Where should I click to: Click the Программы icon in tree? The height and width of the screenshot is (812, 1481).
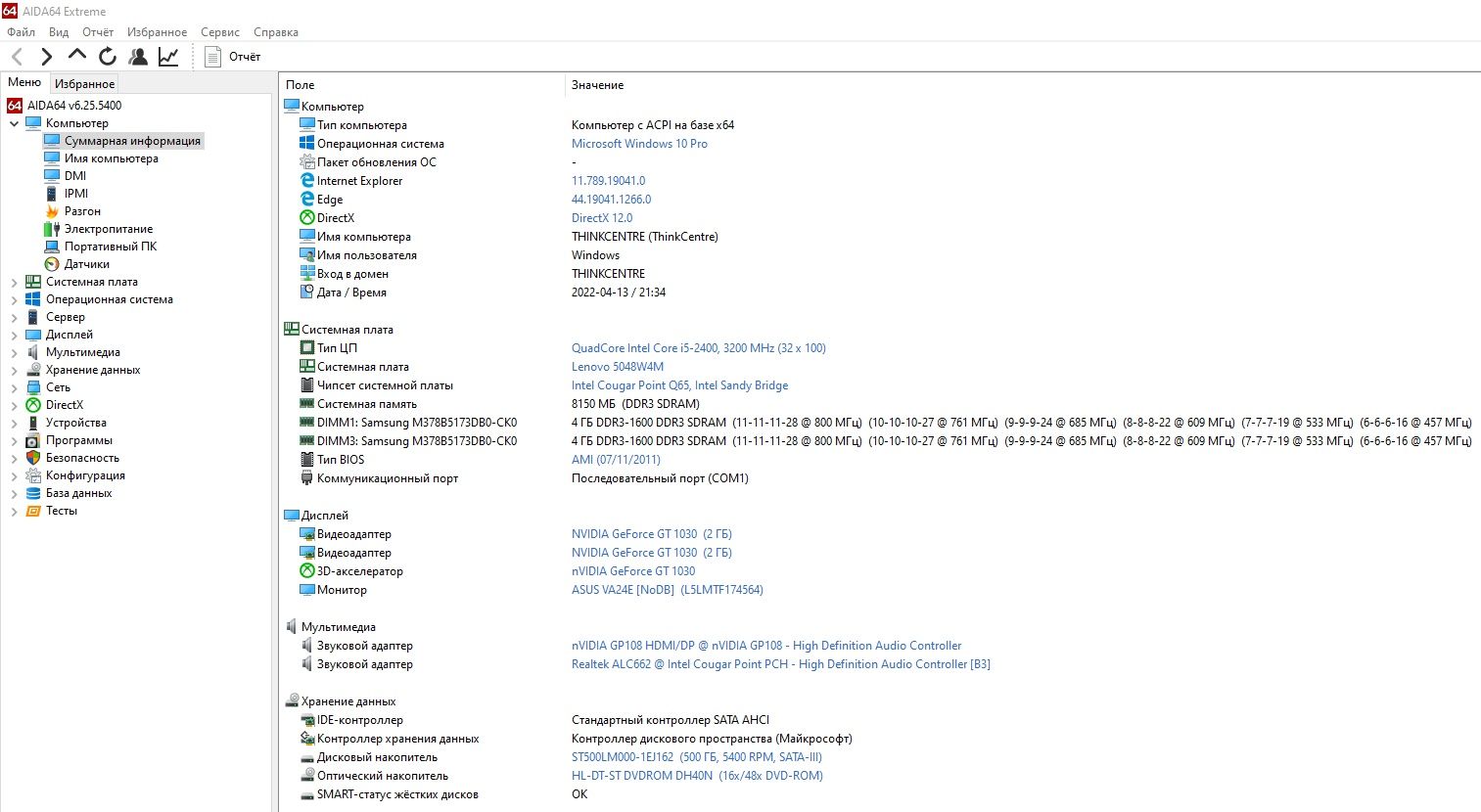pyautogui.click(x=33, y=440)
